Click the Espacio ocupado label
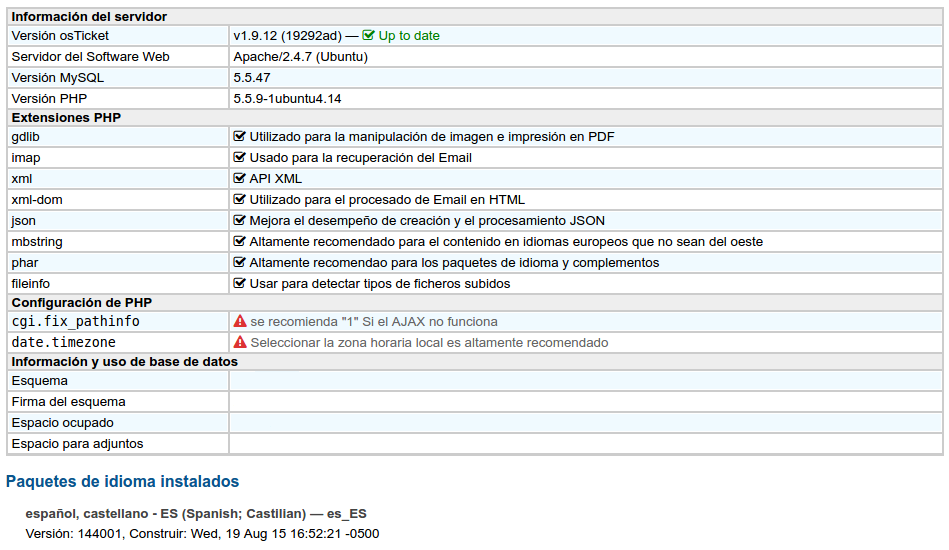949x550 pixels. pos(62,422)
